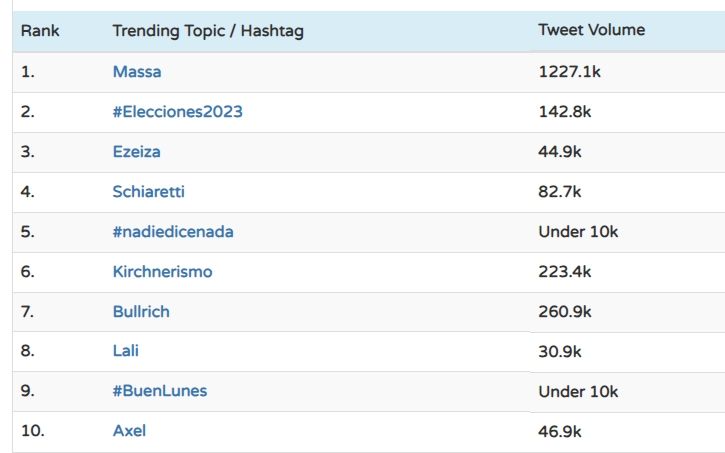
Task: Select the Under 10k cell for #BuenLunes
Action: (578, 391)
